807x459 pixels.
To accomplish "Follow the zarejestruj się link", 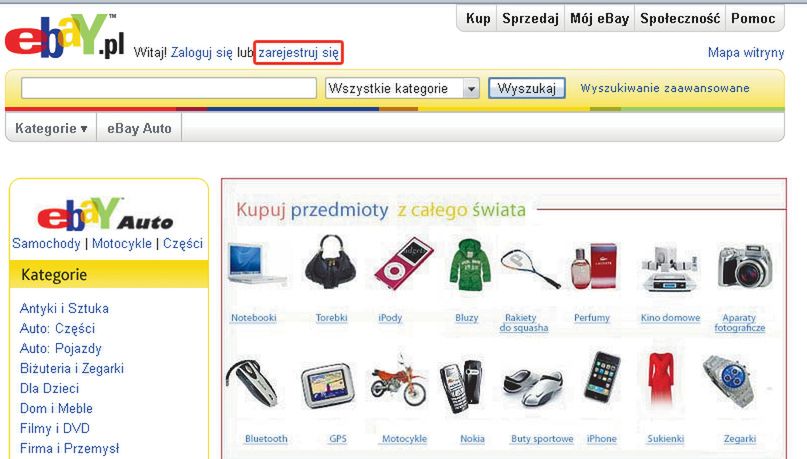I will (299, 52).
